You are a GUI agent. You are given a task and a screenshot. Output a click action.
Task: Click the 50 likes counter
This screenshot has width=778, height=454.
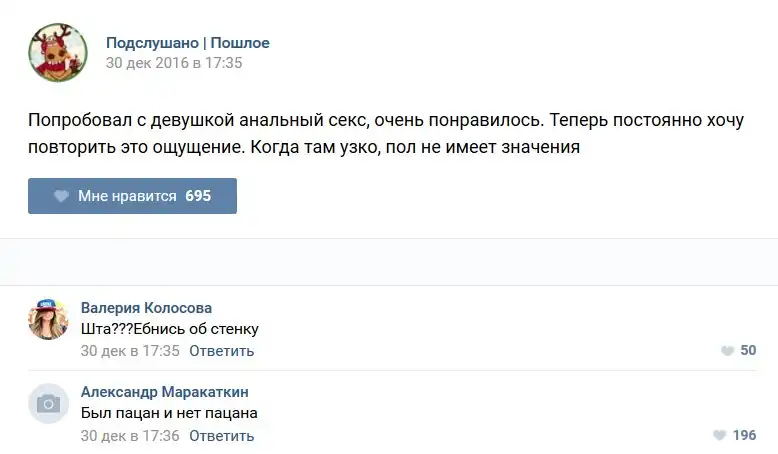tap(748, 351)
